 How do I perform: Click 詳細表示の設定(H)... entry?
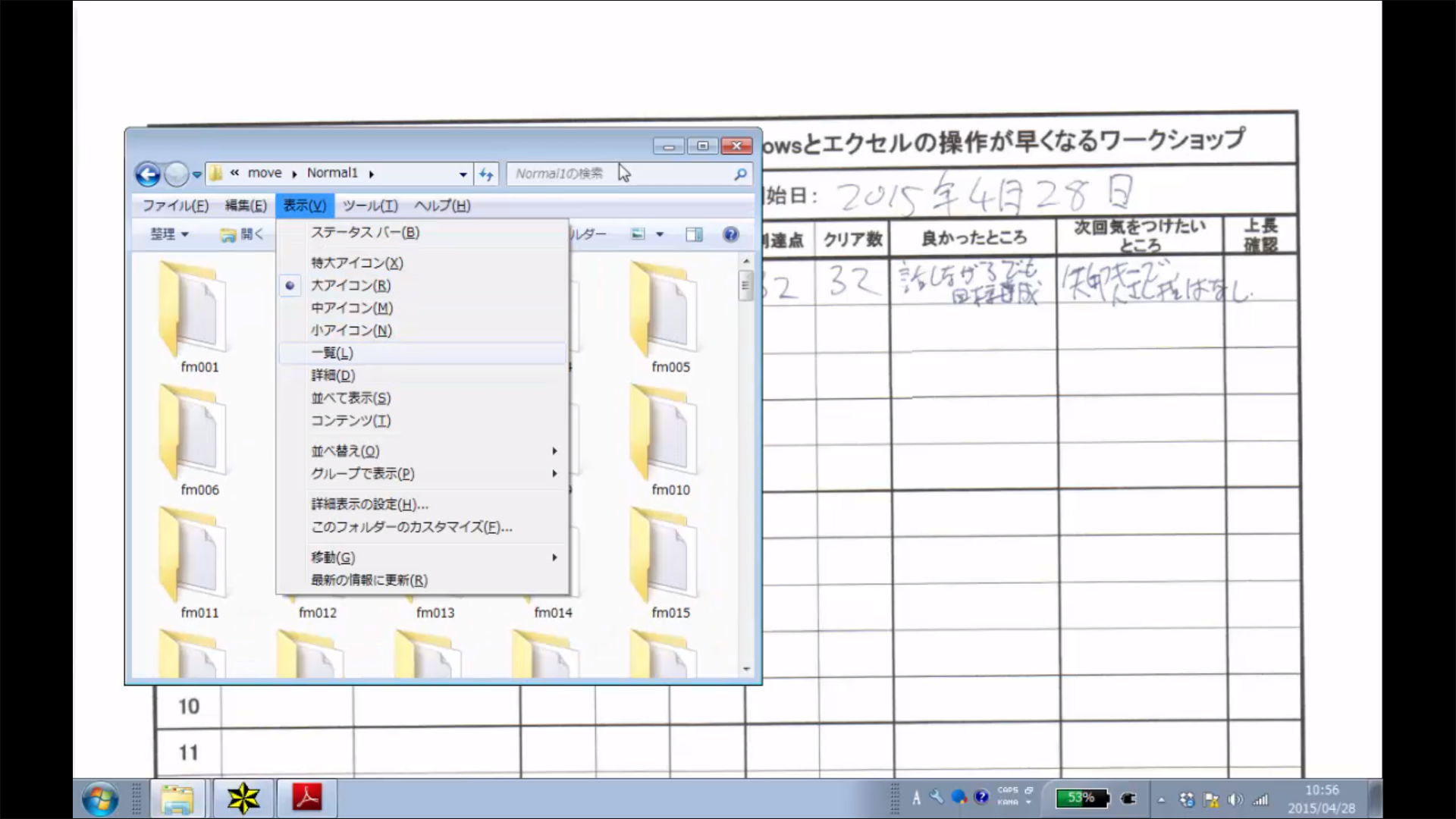tap(369, 504)
